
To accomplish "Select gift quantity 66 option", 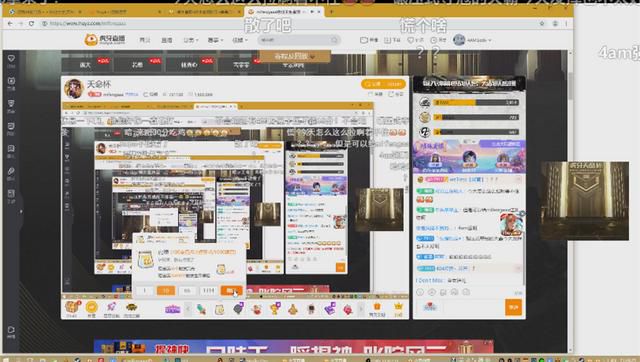I will (x=187, y=290).
